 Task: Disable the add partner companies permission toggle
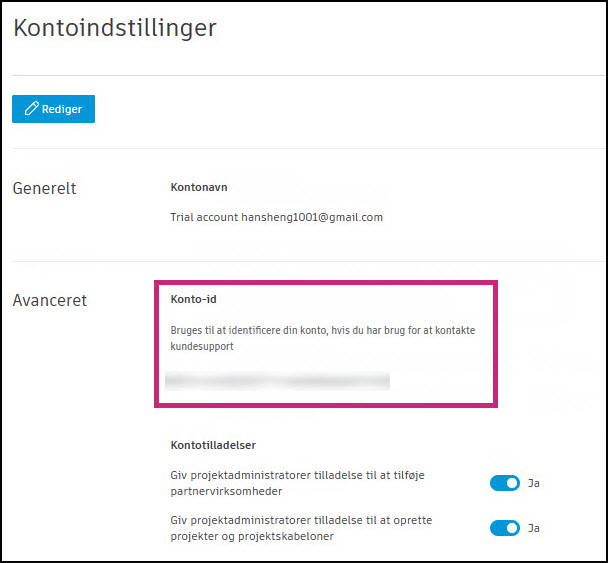505,483
